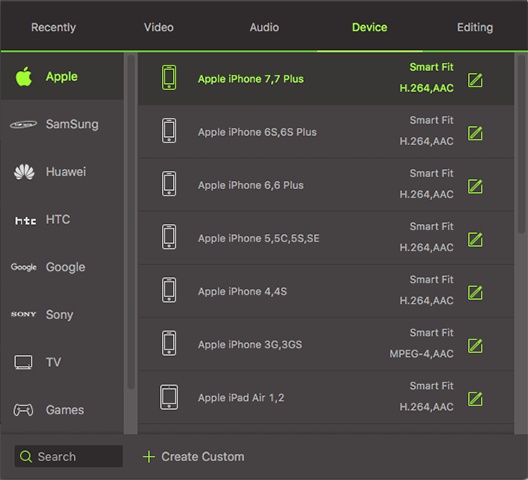The height and width of the screenshot is (480, 528).
Task: Open the Audio tab
Action: 264,27
